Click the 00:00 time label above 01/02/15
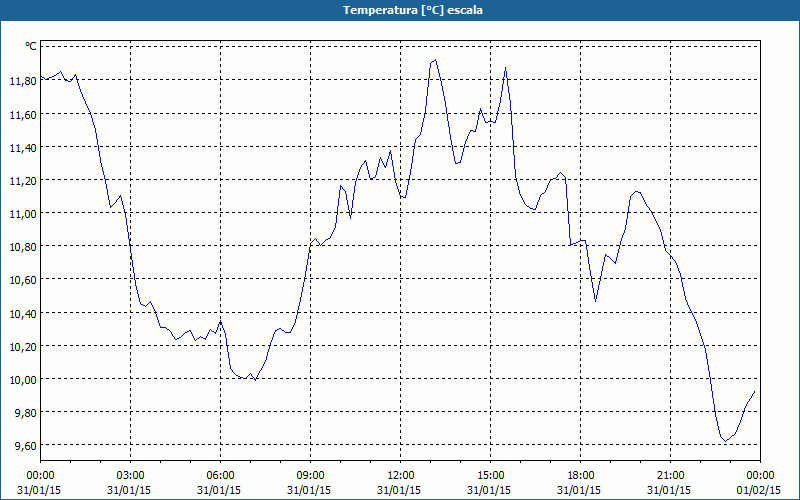 (760, 476)
